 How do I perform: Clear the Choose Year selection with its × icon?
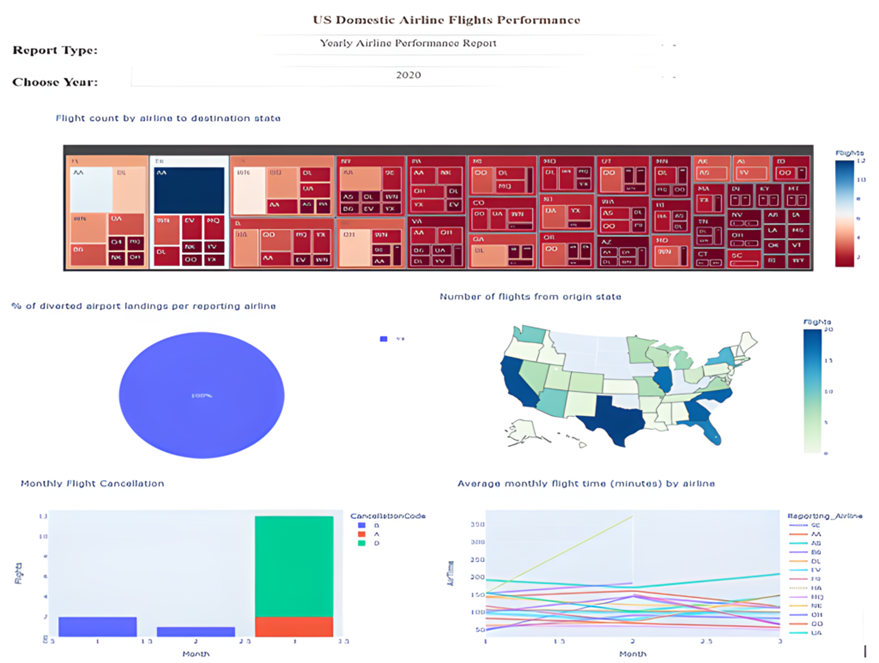pos(662,77)
